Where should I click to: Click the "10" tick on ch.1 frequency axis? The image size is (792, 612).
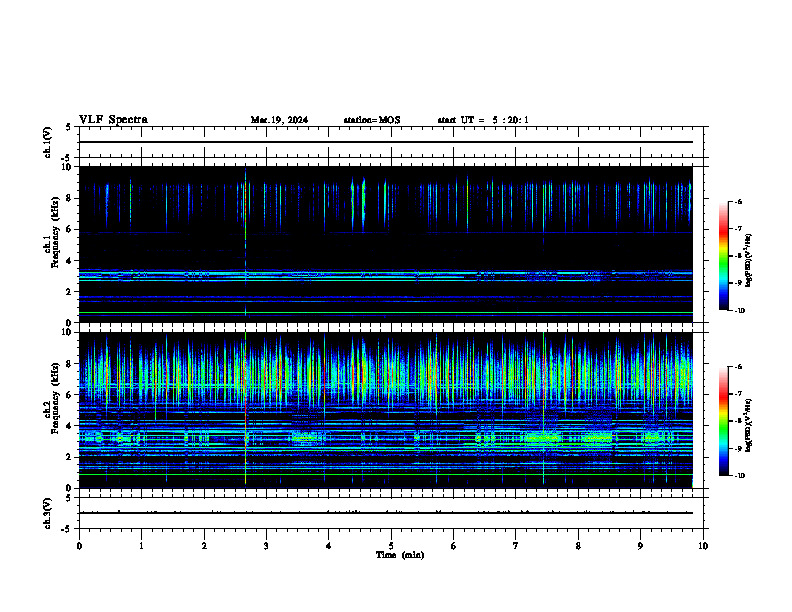68,167
